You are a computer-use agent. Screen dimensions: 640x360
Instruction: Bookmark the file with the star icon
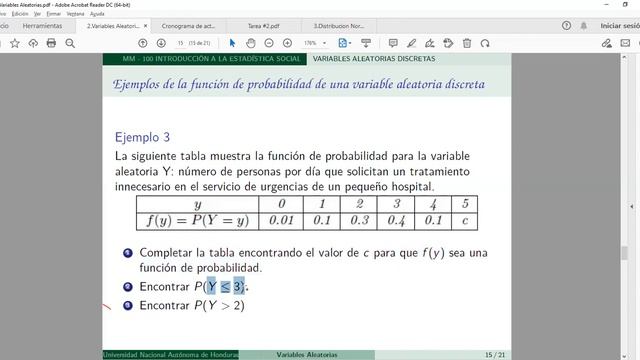(15, 43)
